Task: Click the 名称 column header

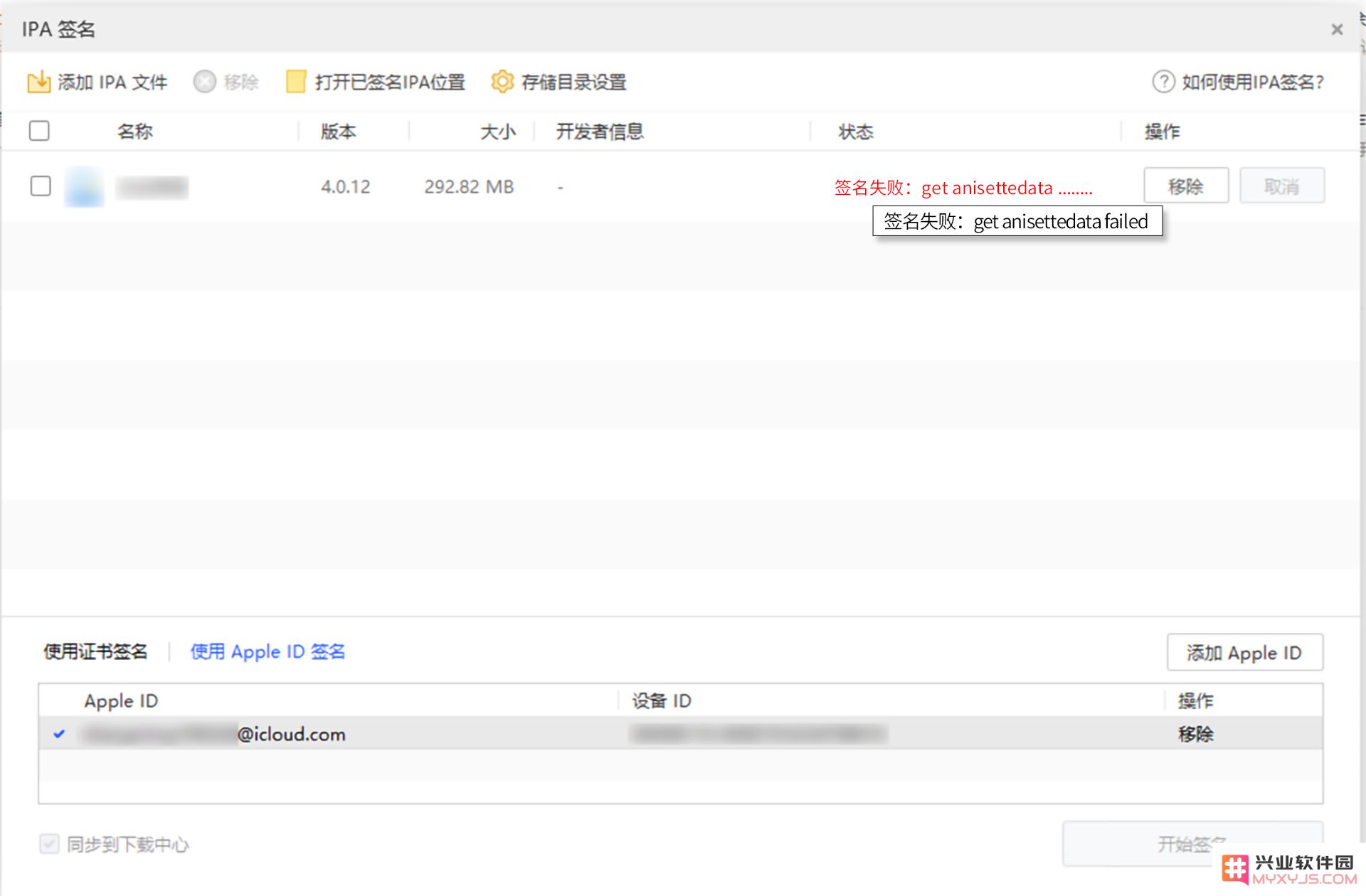Action: point(135,132)
